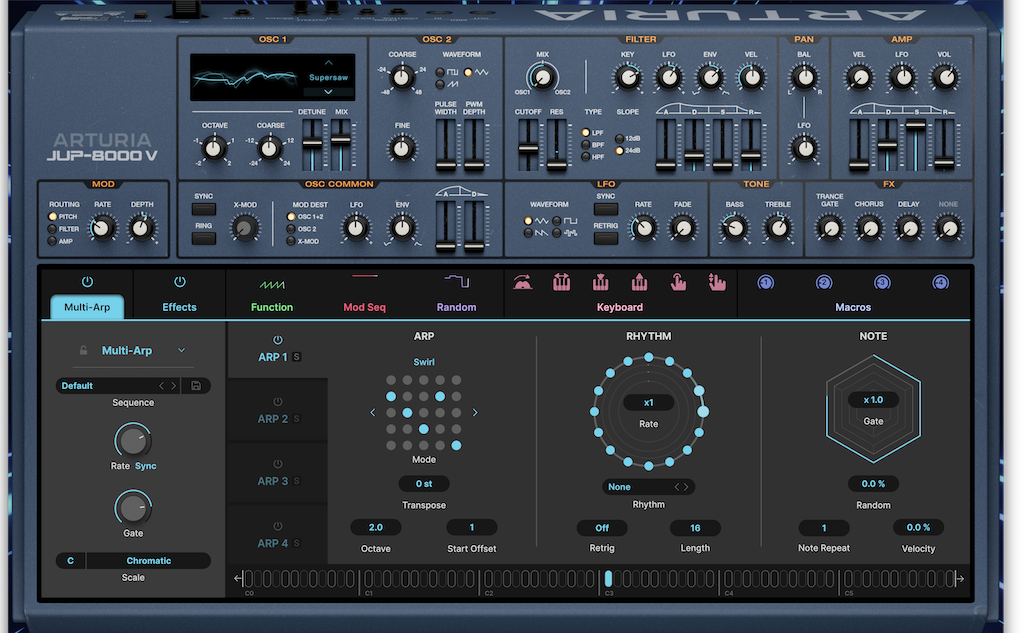Image resolution: width=1024 pixels, height=633 pixels.
Task: Select PITCH routing in MOD section
Action: pyautogui.click(x=52, y=216)
